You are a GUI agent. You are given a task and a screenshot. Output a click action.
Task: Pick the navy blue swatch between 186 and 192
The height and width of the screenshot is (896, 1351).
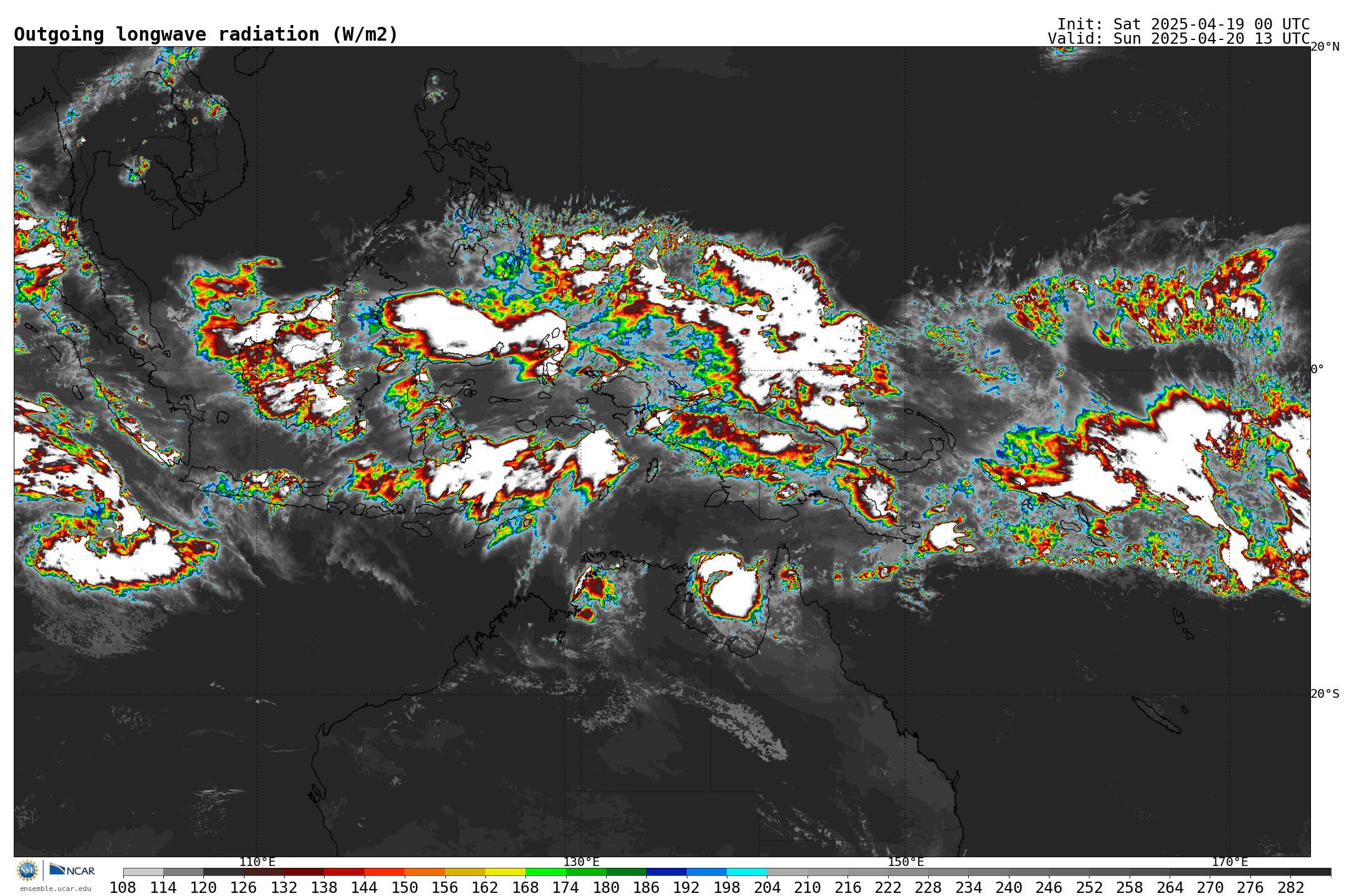666,872
